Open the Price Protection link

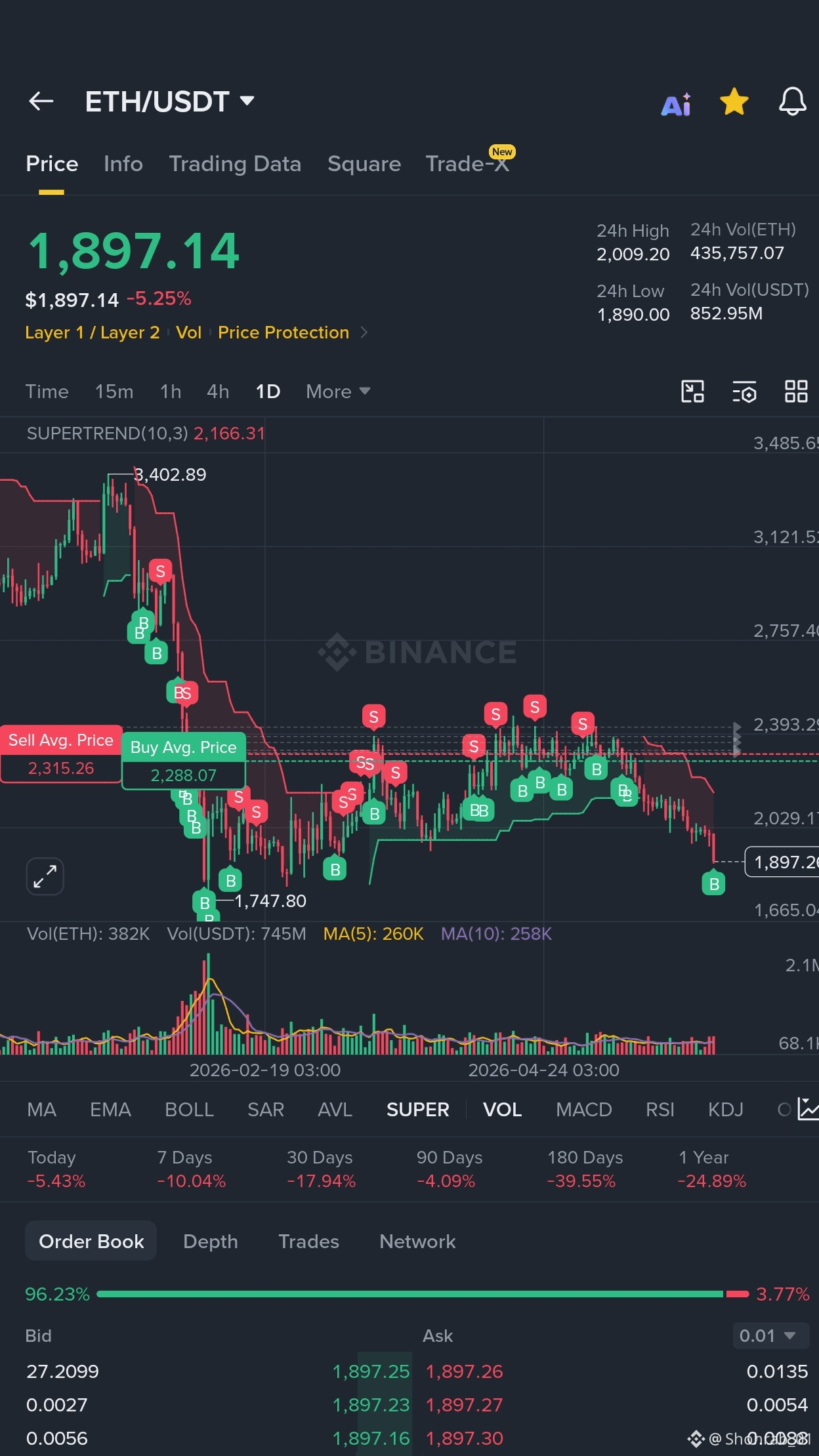pyautogui.click(x=283, y=333)
